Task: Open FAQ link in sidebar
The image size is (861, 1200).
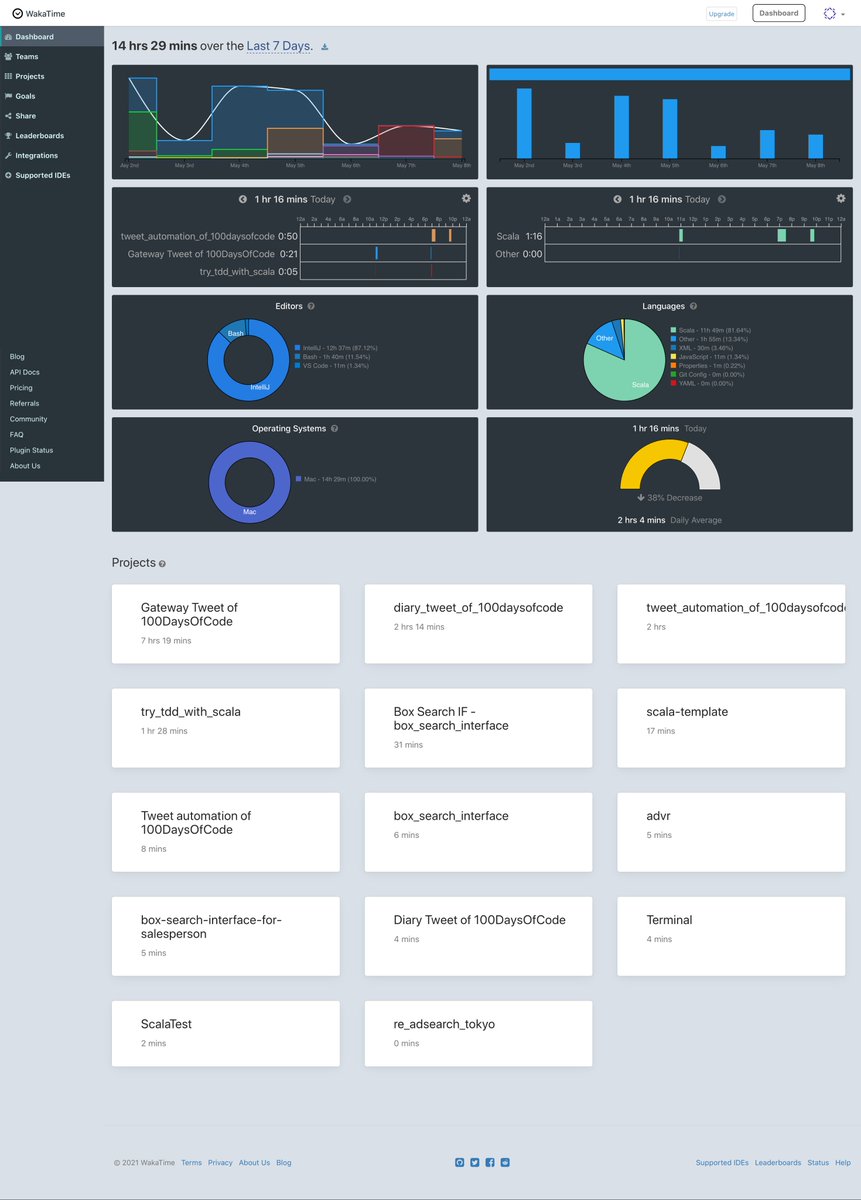Action: (x=16, y=435)
